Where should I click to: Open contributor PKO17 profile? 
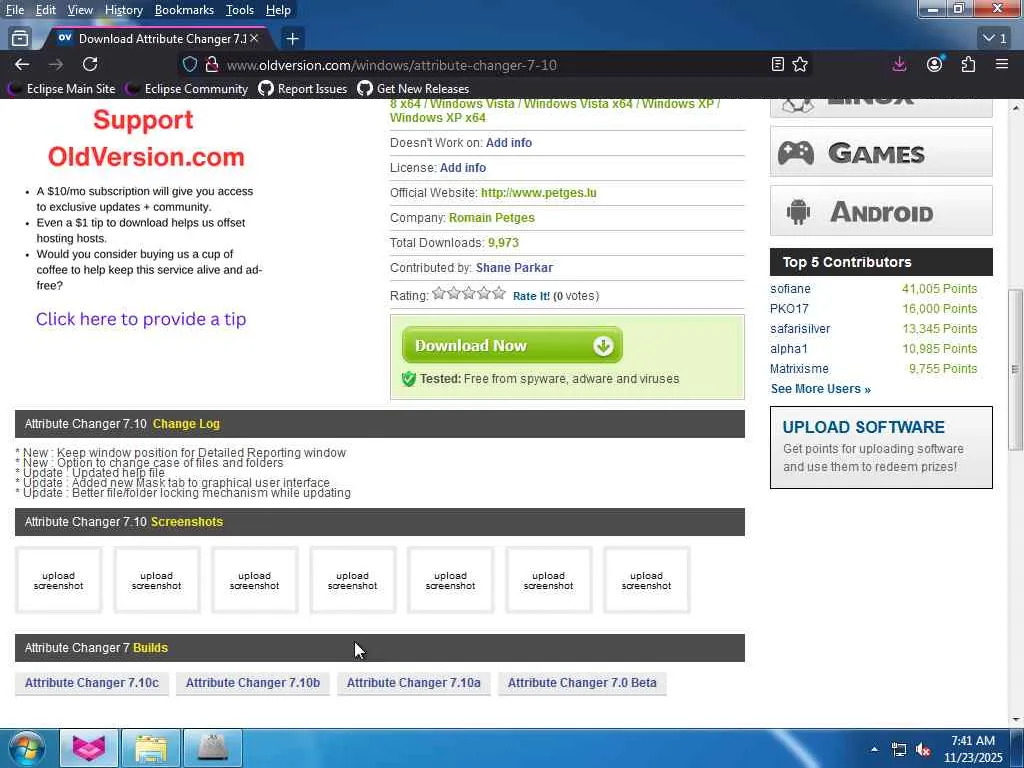(789, 308)
